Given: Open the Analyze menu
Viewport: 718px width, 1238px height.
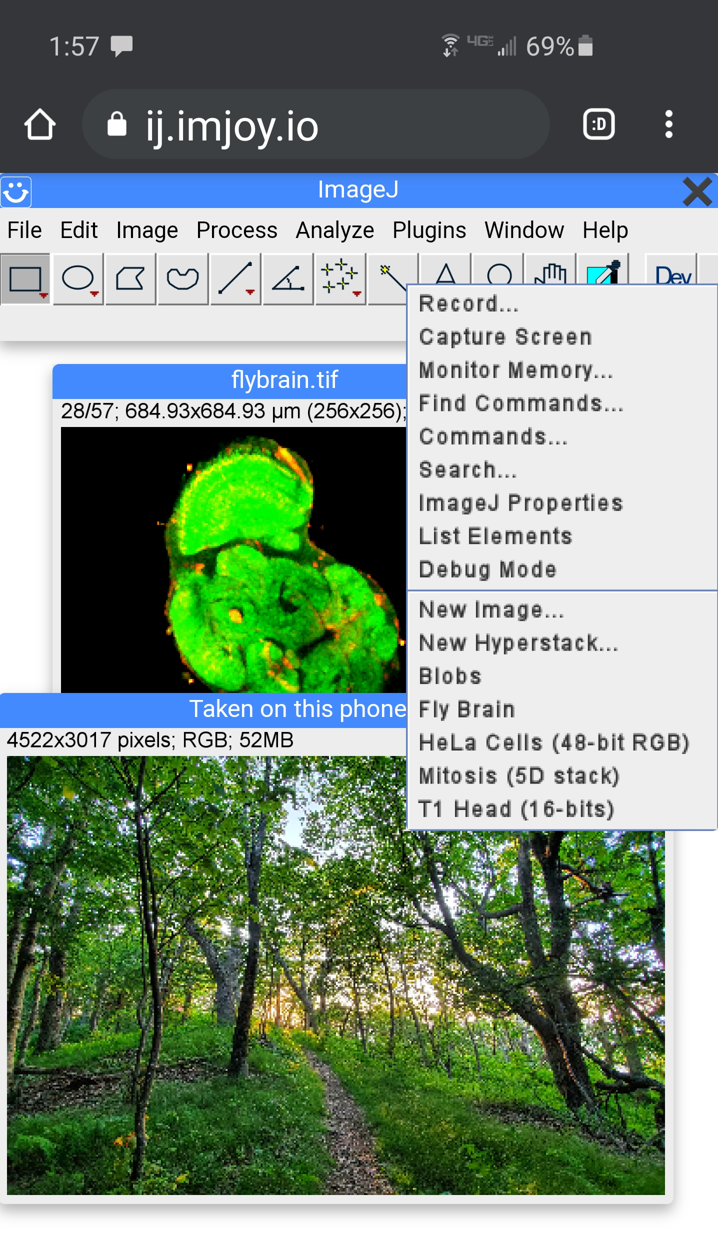Looking at the screenshot, I should pos(334,230).
